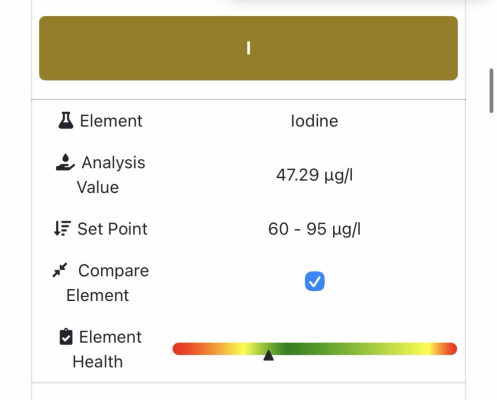Click the Compare Element label text
The image size is (497, 400).
click(107, 283)
